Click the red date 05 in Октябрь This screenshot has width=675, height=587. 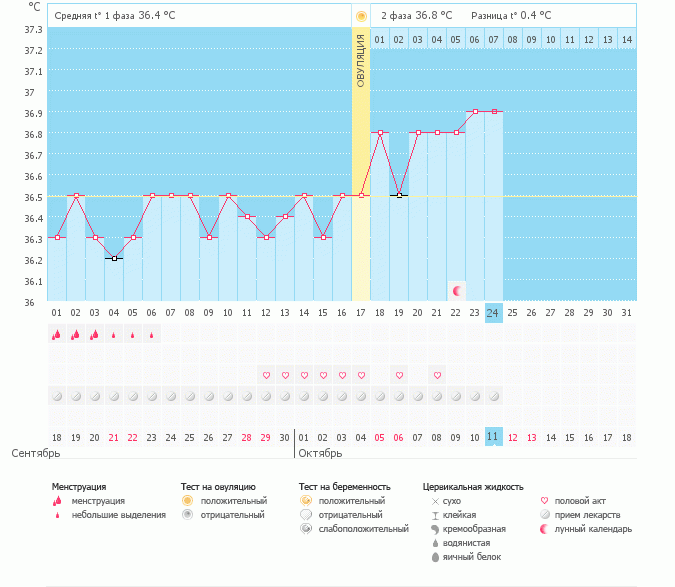[x=379, y=438]
